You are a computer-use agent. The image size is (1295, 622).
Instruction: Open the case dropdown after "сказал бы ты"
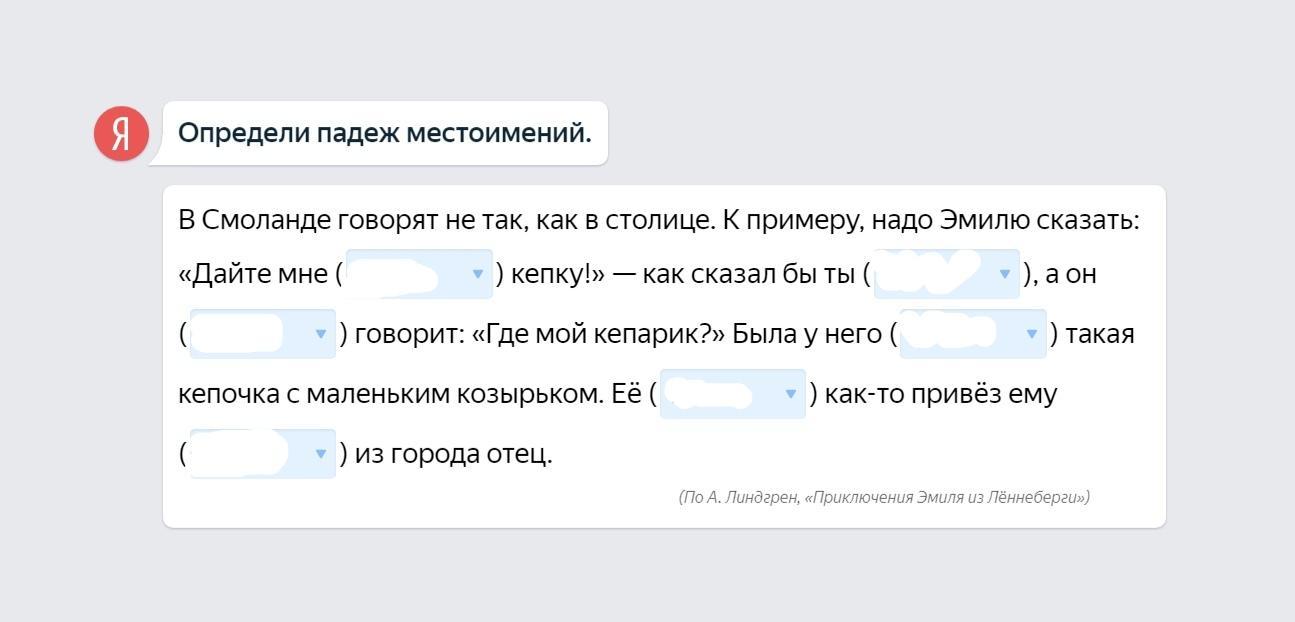[x=946, y=274]
